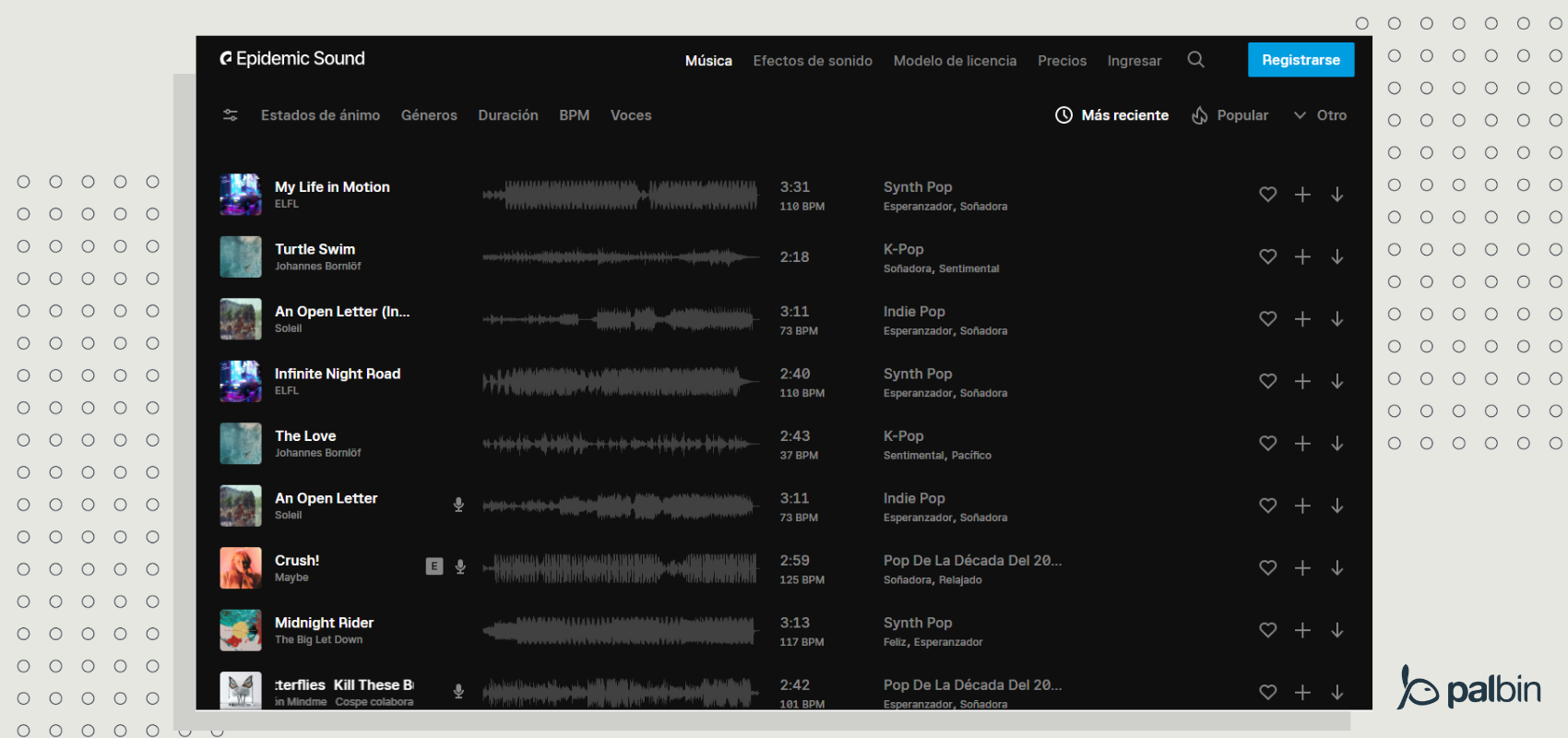Seek within the Midnight Rider waveform
This screenshot has width=1568, height=738.
pos(621,630)
